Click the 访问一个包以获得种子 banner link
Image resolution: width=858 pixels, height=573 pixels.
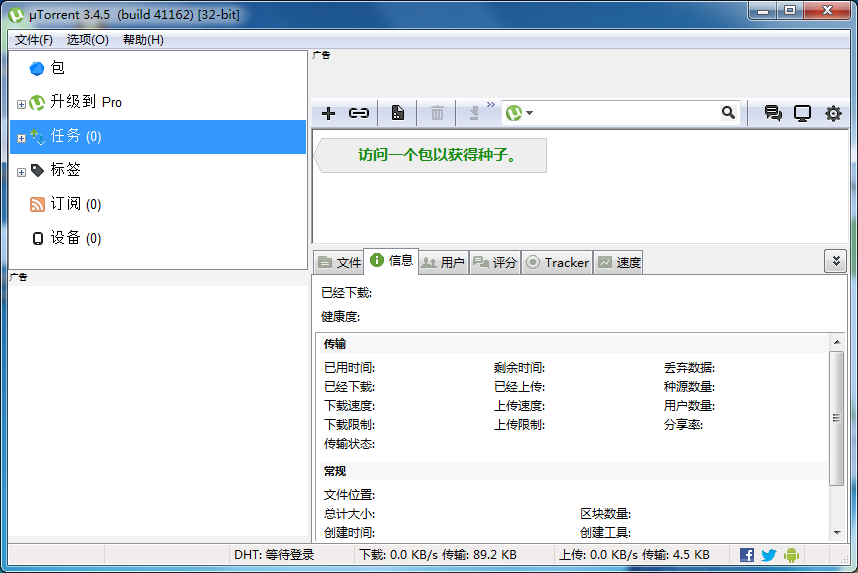pyautogui.click(x=436, y=155)
